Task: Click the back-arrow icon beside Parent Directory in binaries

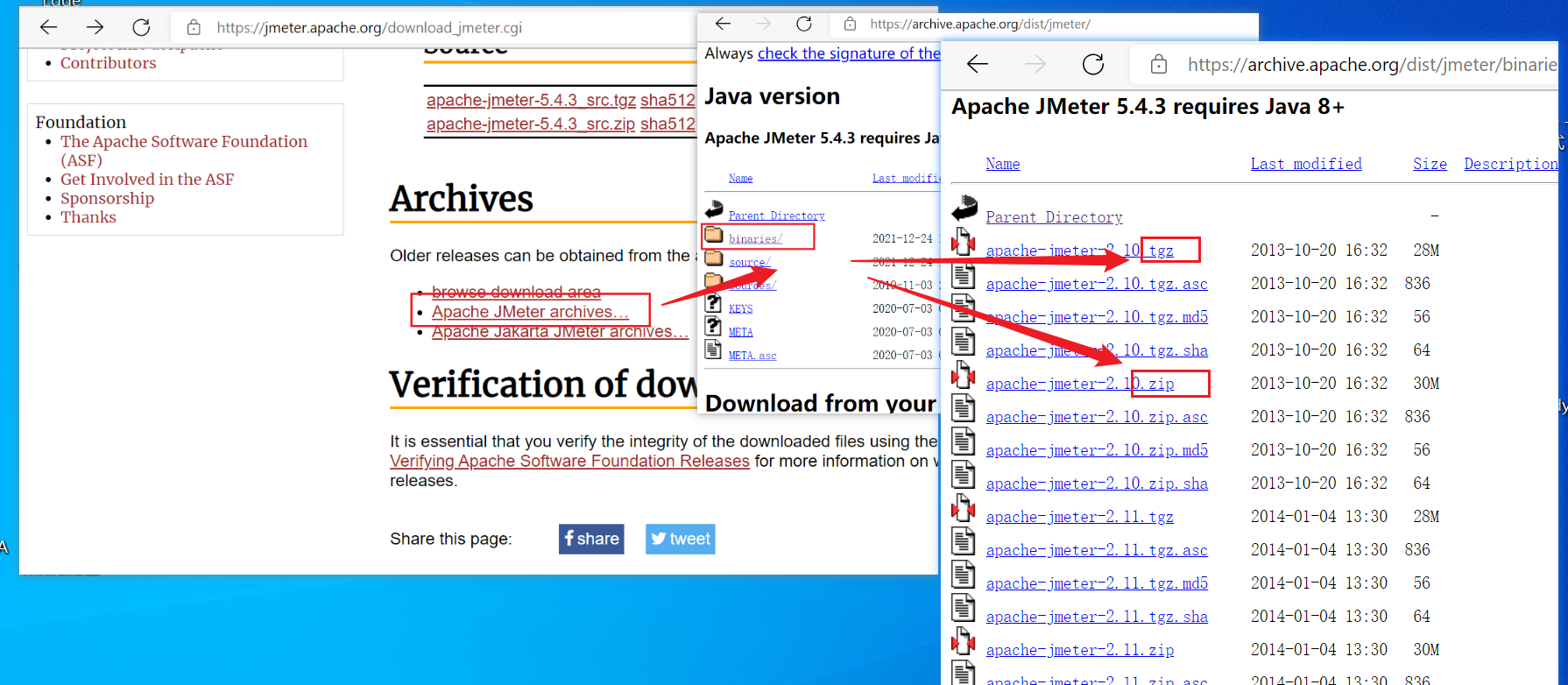Action: coord(964,208)
